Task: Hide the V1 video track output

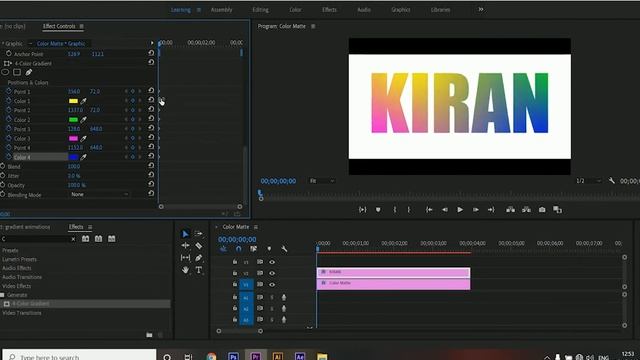Action: (x=272, y=284)
